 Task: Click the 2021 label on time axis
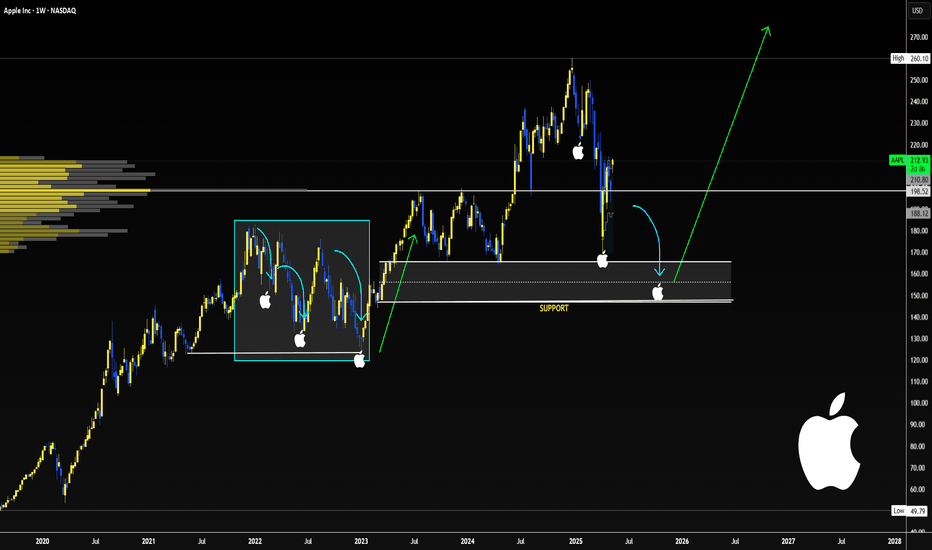pos(149,541)
